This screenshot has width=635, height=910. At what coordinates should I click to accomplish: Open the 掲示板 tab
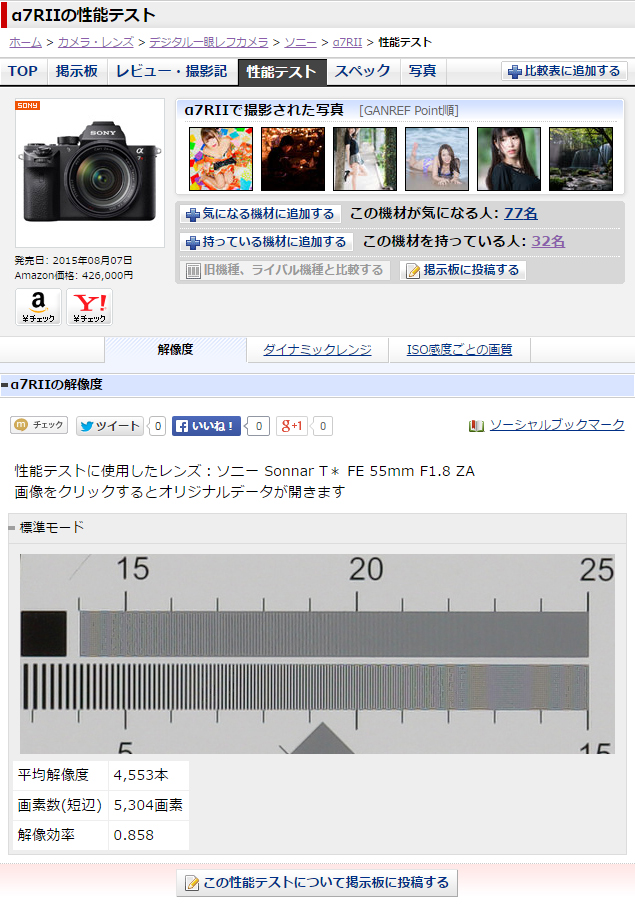[77, 71]
